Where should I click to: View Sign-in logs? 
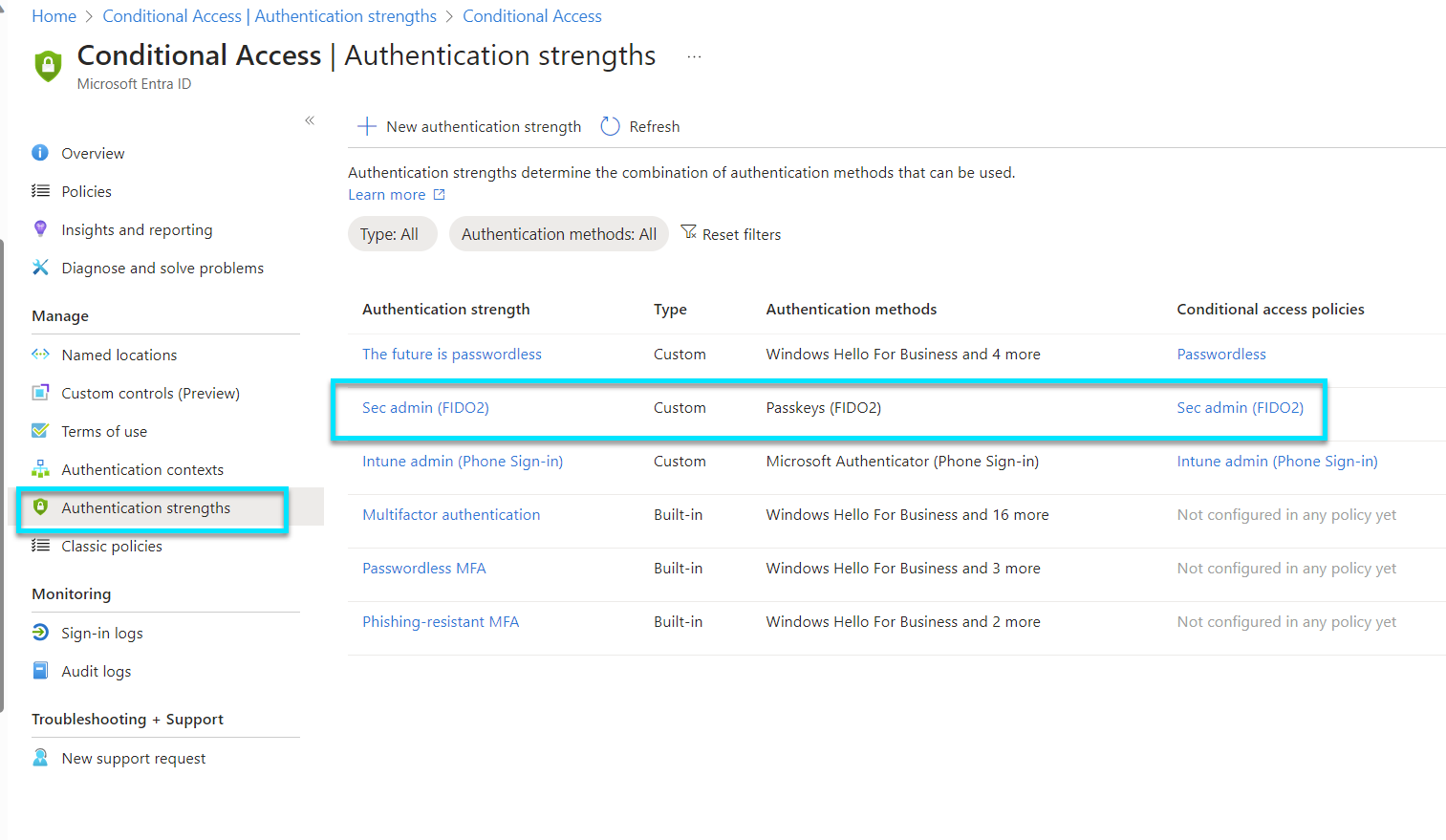click(x=102, y=633)
